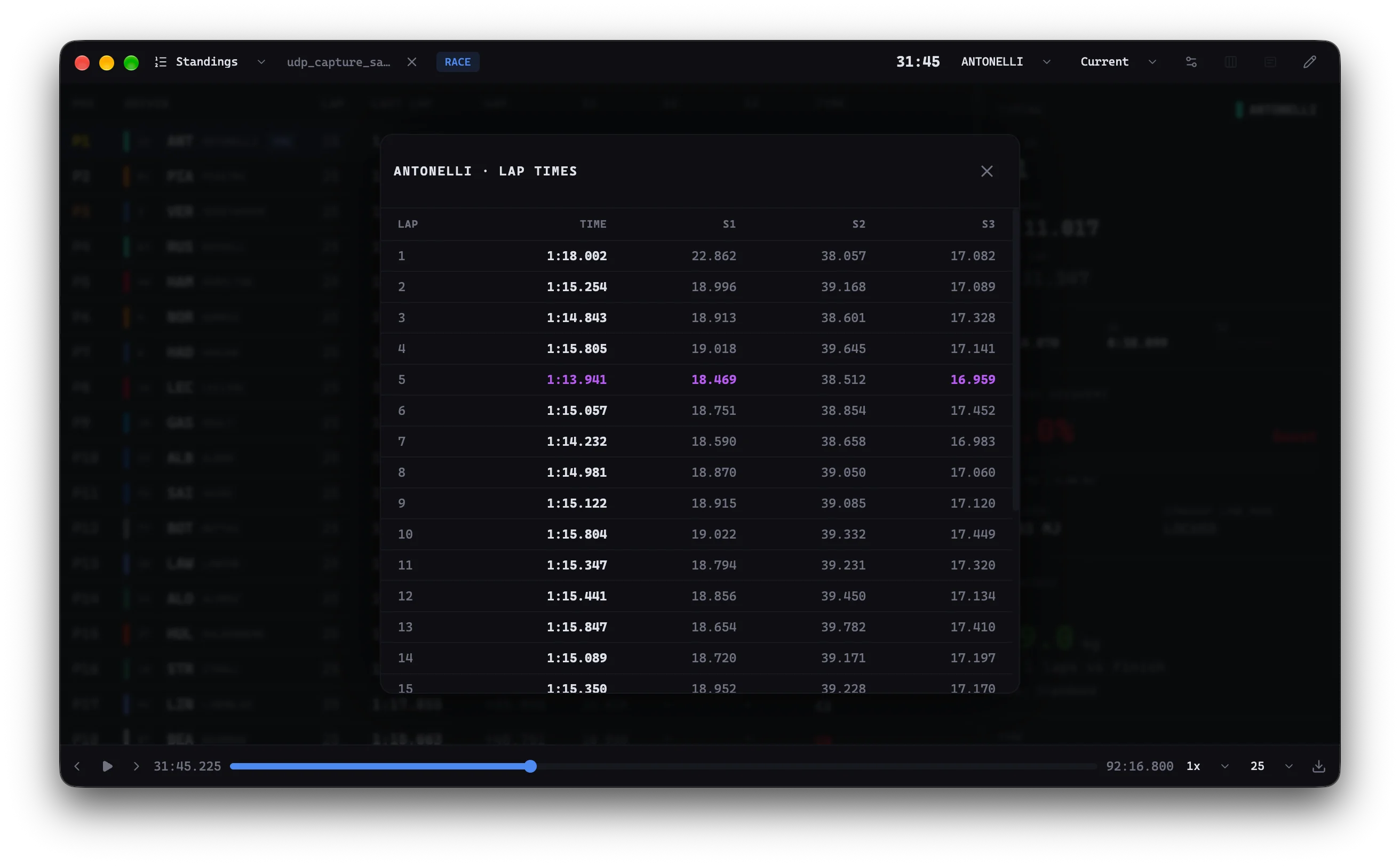
Task: Click lap 7 time 1:14.232
Action: click(577, 442)
